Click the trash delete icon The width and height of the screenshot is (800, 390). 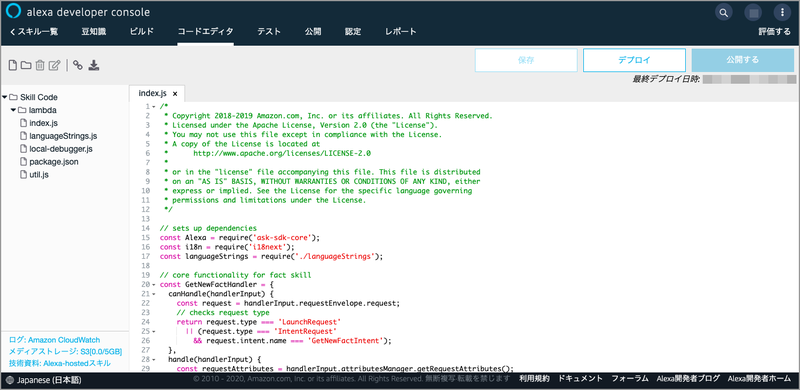pos(40,65)
